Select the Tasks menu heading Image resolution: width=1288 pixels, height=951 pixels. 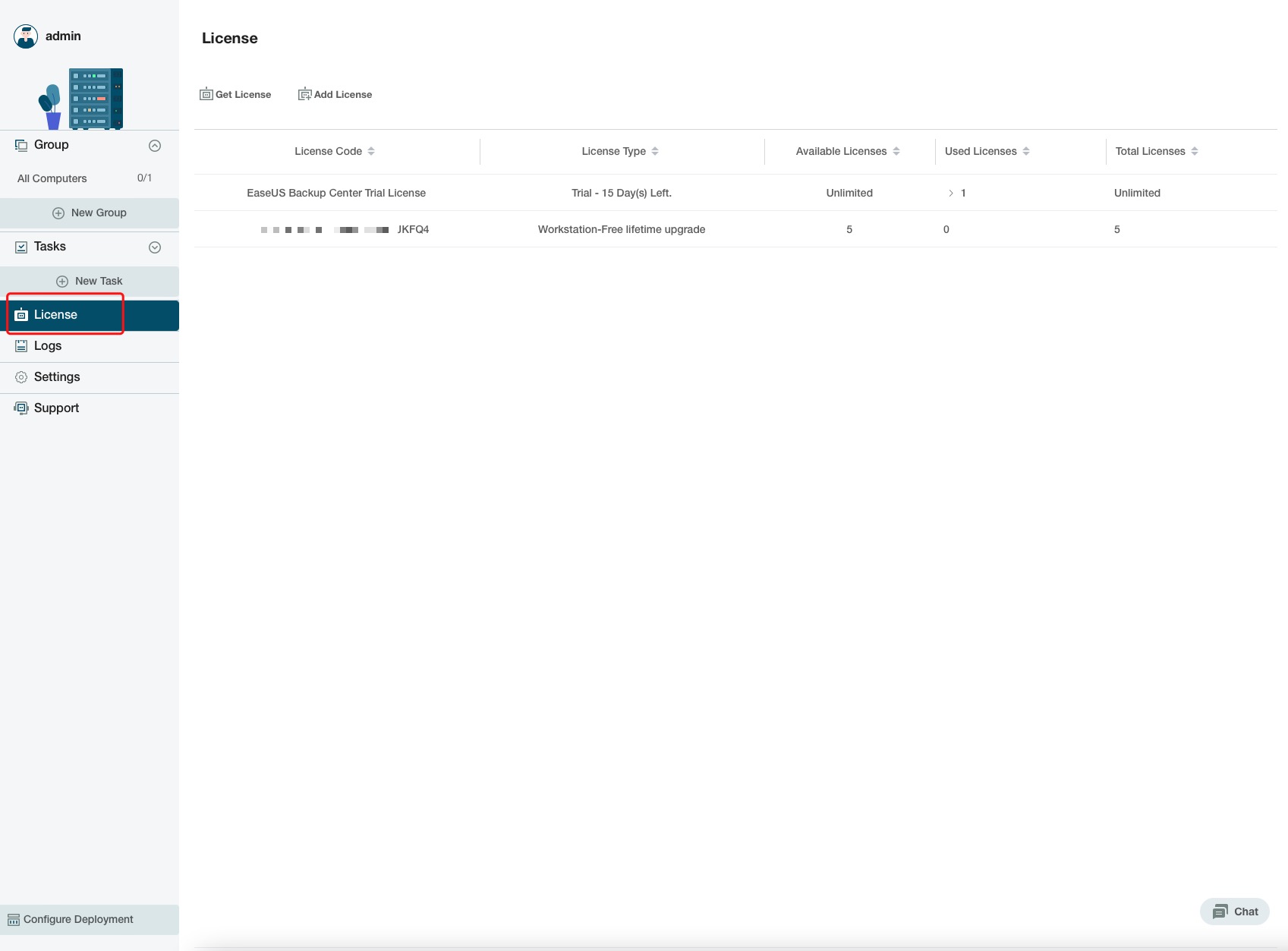pyautogui.click(x=50, y=247)
